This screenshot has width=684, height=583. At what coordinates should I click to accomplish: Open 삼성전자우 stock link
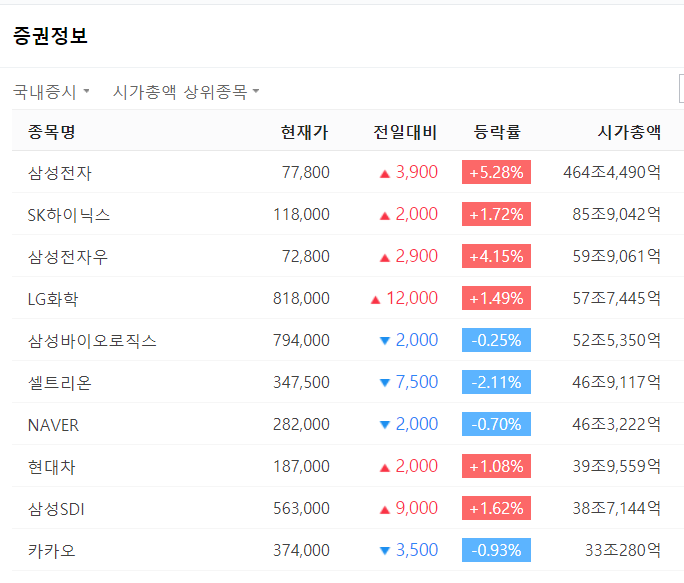[68, 257]
